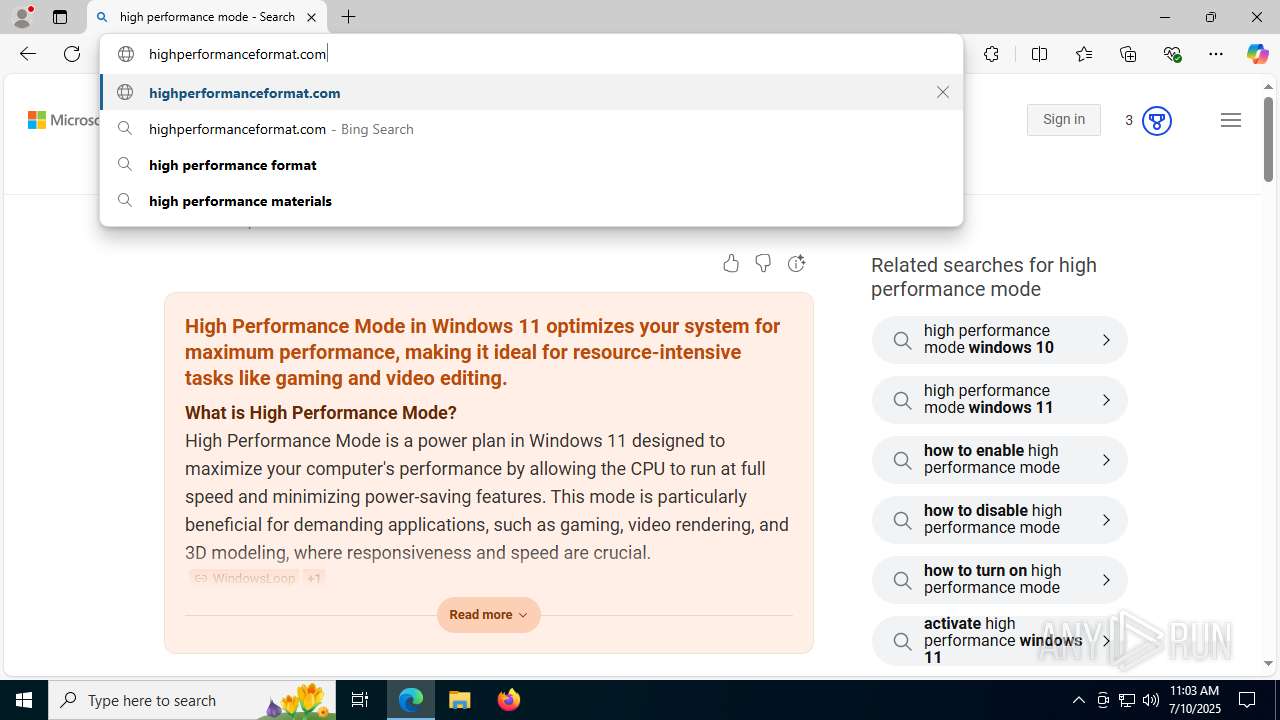
Task: Click the thumbs down feedback icon
Action: [763, 263]
